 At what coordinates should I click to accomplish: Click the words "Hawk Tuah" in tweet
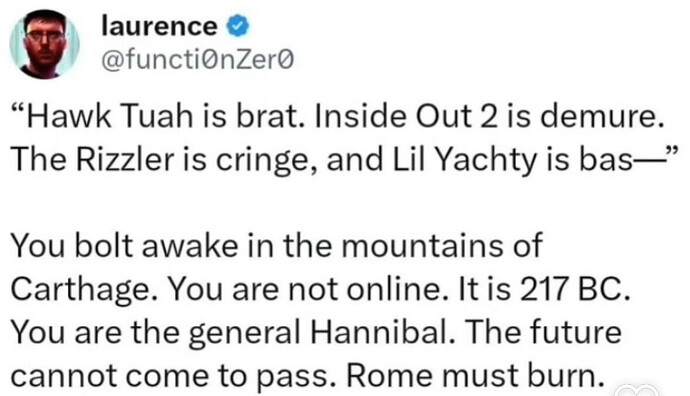(109, 117)
